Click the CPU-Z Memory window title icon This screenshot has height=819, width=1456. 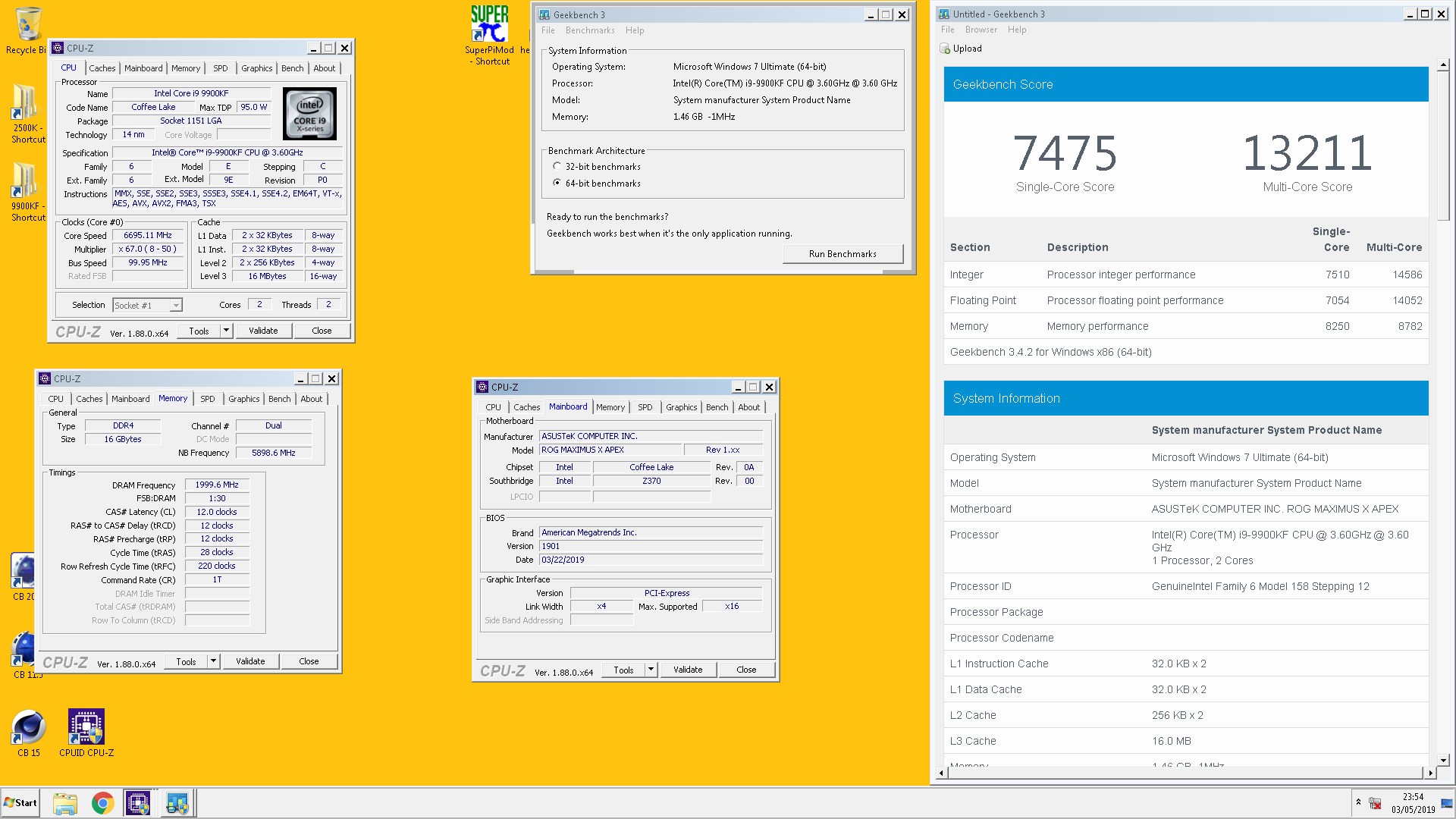pos(45,378)
